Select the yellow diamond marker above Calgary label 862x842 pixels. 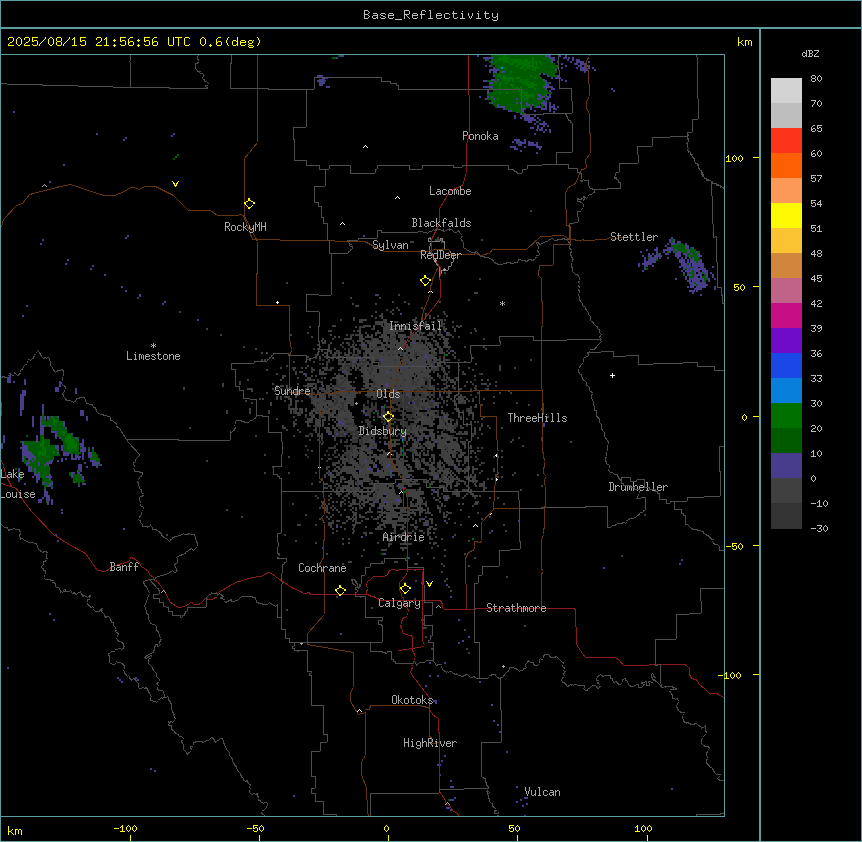pyautogui.click(x=405, y=589)
